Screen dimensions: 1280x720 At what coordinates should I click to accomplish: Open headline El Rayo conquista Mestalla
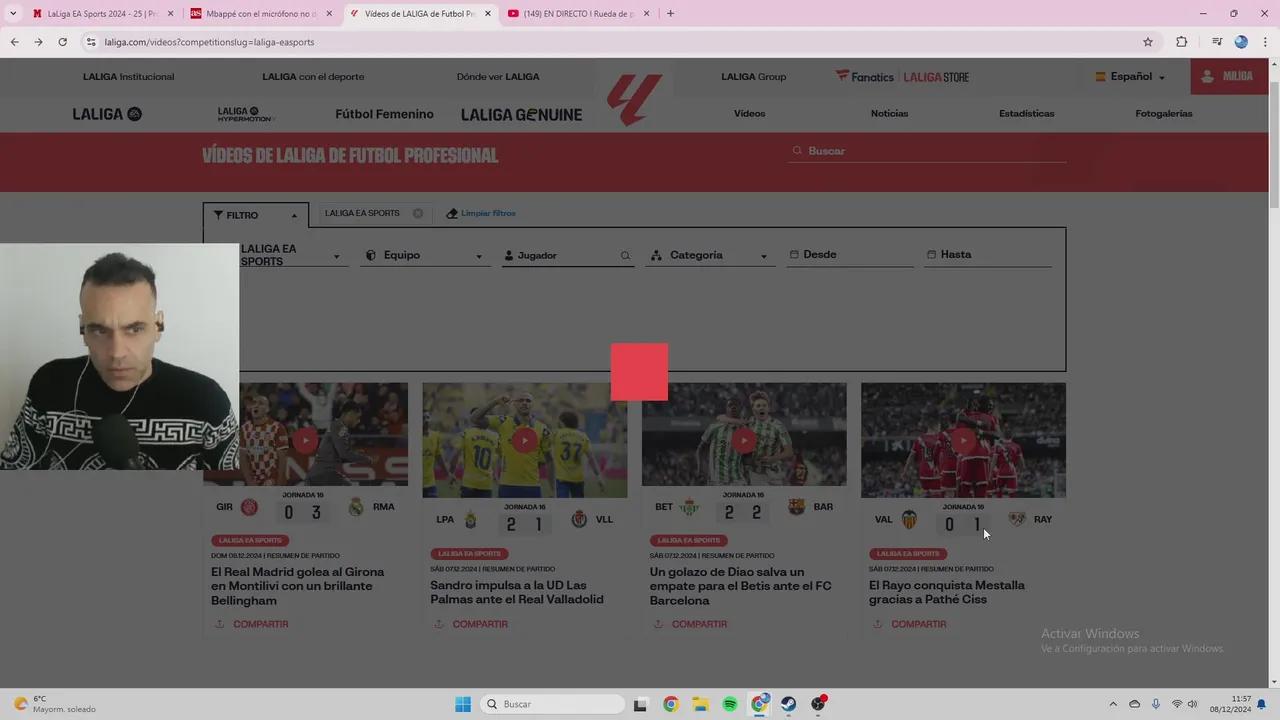tap(947, 592)
